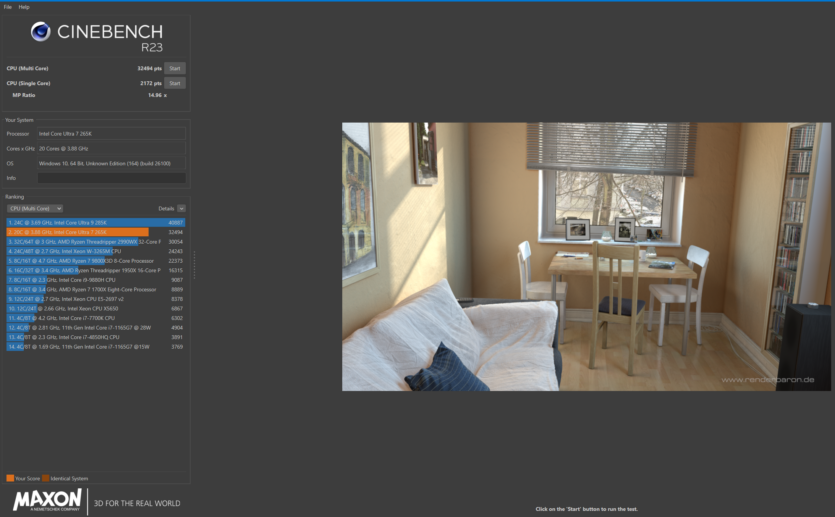Select ranking row i7-1165G7 @15W
This screenshot has width=835, height=517.
click(x=95, y=347)
